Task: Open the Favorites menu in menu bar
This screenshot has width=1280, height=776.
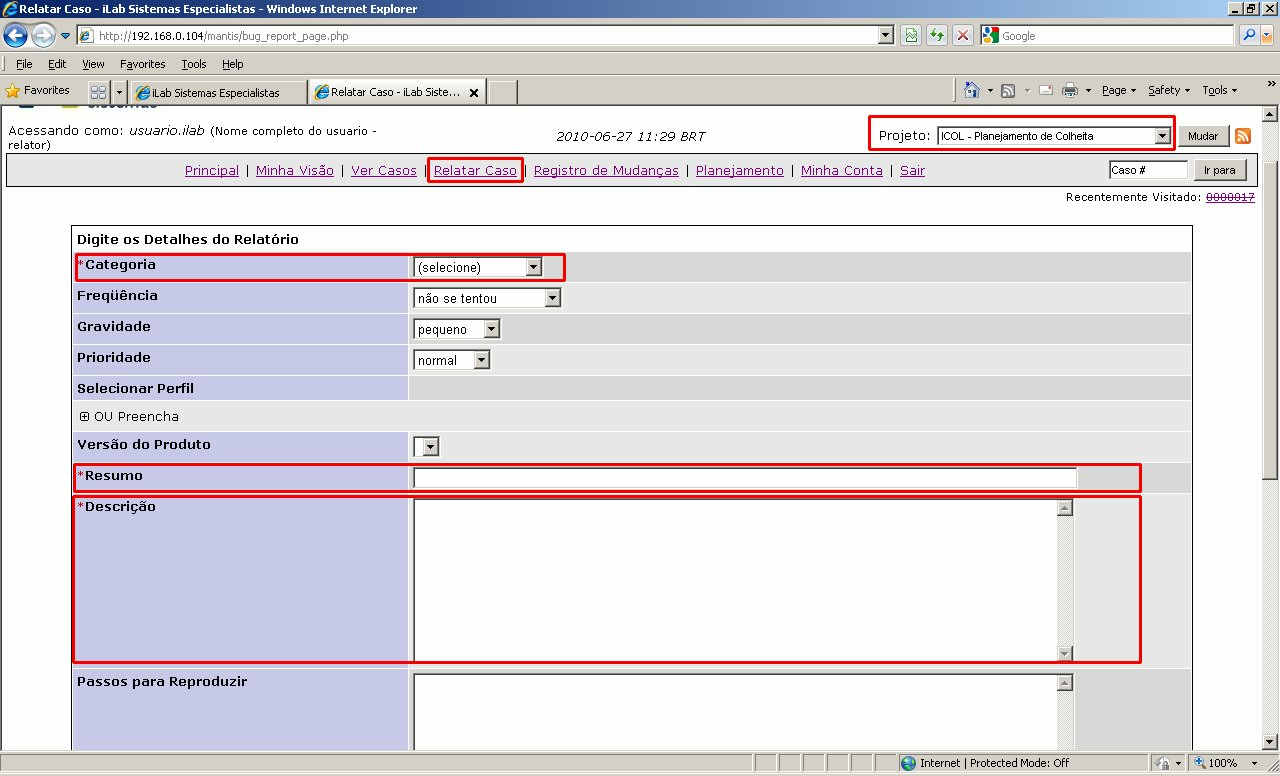Action: (143, 64)
